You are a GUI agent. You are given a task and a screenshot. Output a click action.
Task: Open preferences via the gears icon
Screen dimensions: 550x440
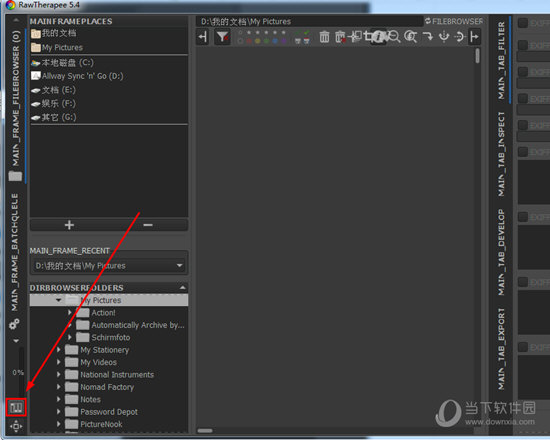14,324
